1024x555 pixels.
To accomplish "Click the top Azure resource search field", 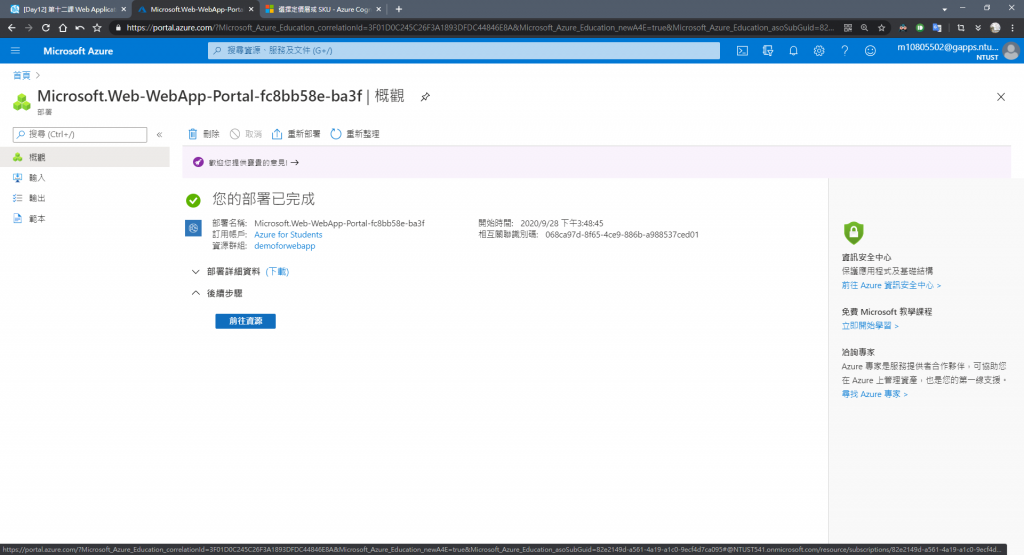I will [x=464, y=50].
